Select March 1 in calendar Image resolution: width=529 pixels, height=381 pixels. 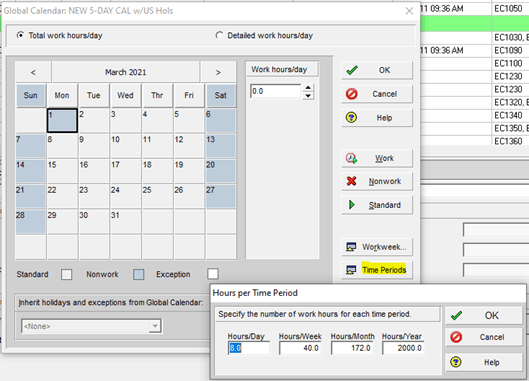coord(62,120)
